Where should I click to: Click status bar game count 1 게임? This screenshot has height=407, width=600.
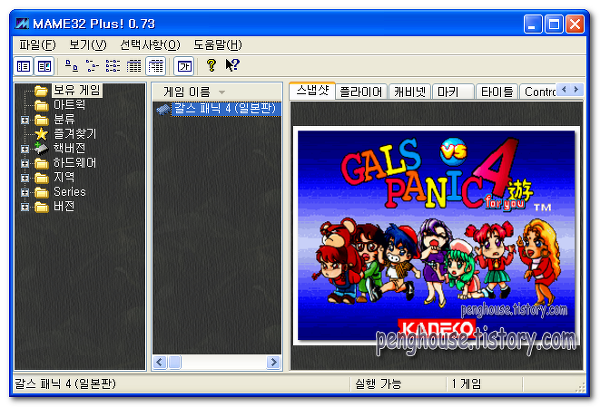coord(466,384)
